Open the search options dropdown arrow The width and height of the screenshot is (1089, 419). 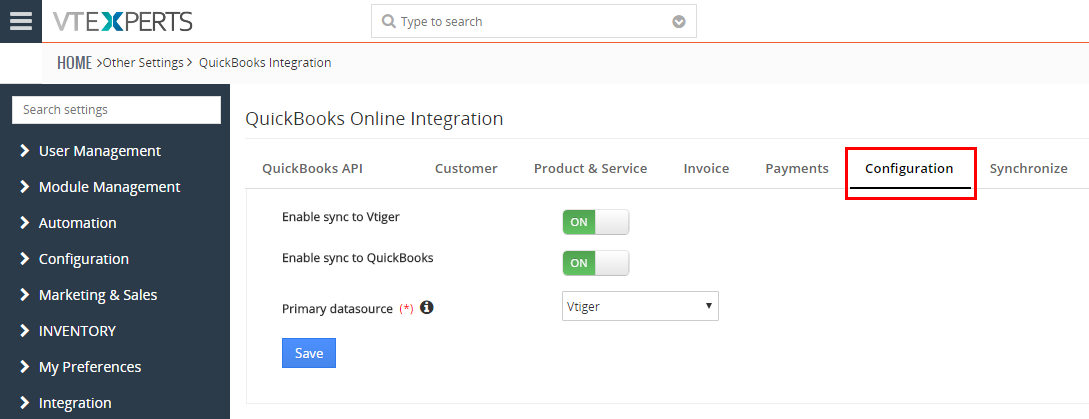679,22
